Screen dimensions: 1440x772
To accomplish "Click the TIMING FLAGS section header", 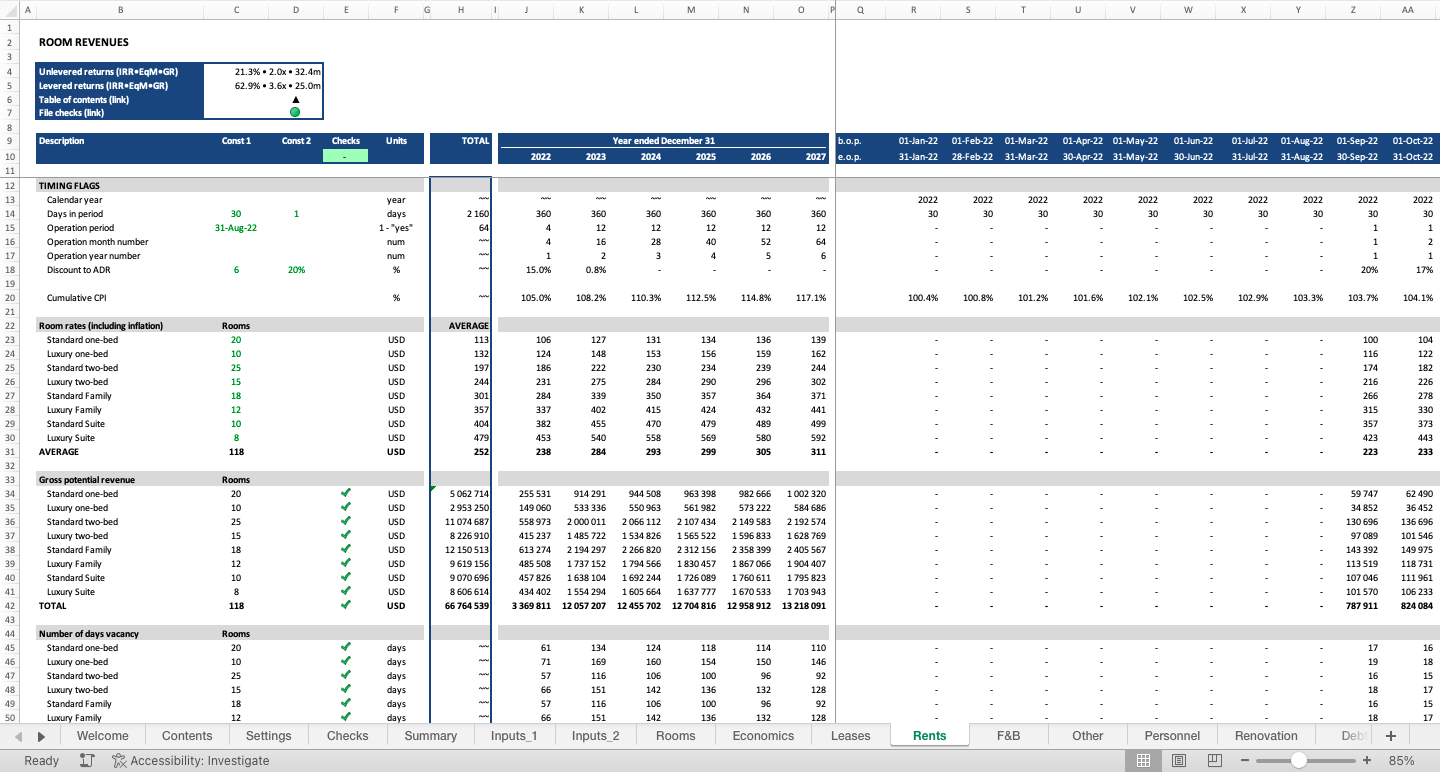I will 69,186.
